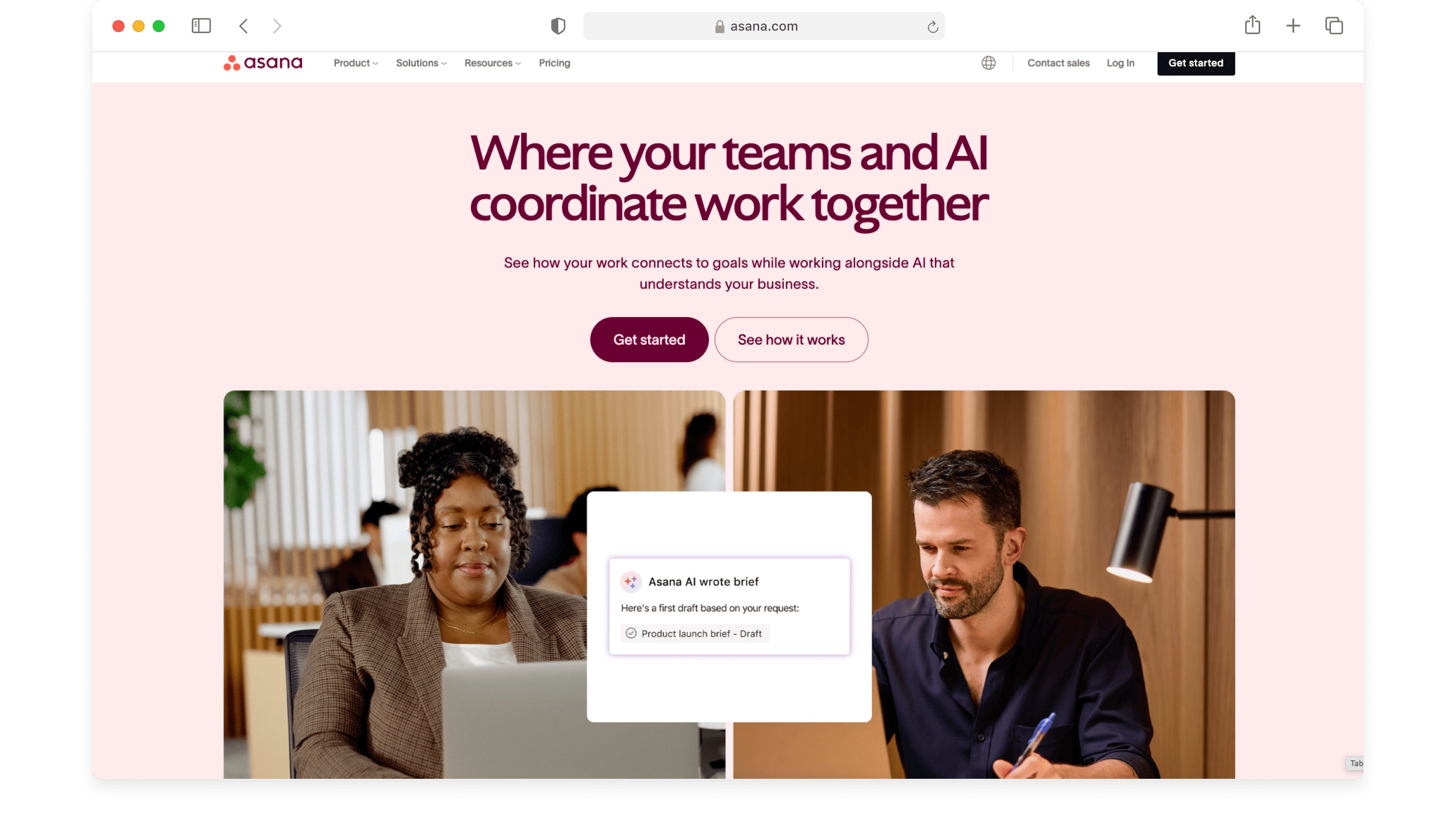Reload the page with the refresh icon
Image resolution: width=1456 pixels, height=838 pixels.
coord(932,27)
